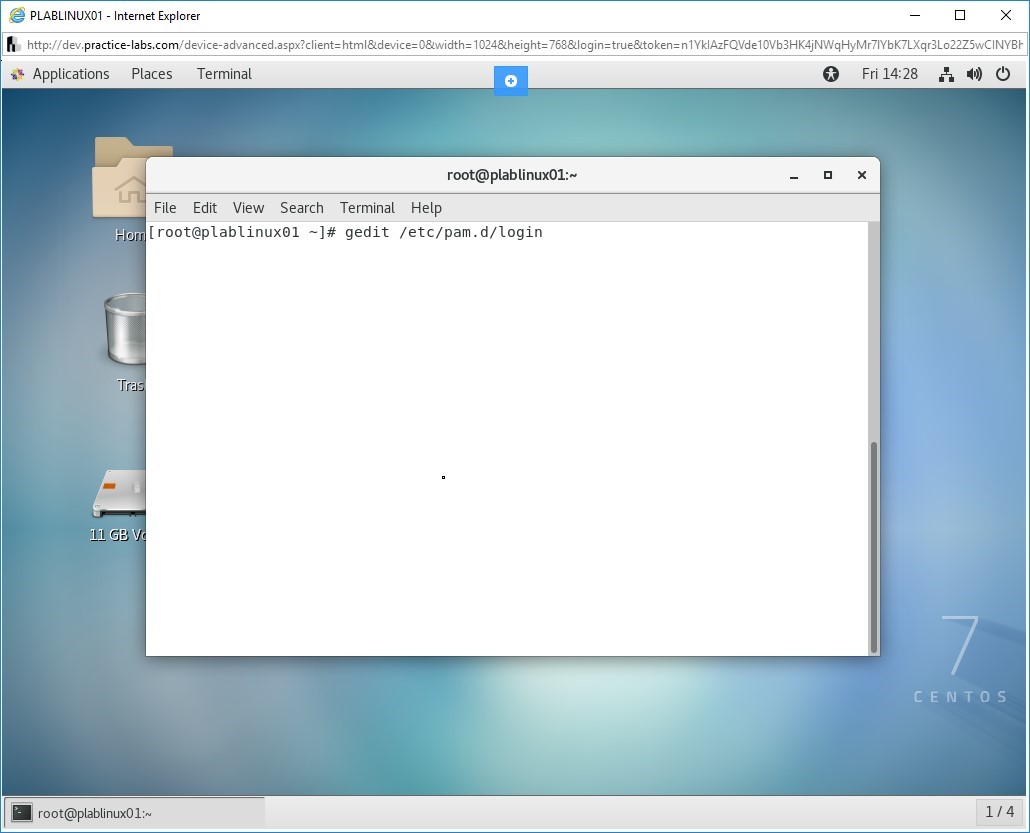Click the blue plus toolbar button
This screenshot has width=1030, height=833.
pos(511,80)
